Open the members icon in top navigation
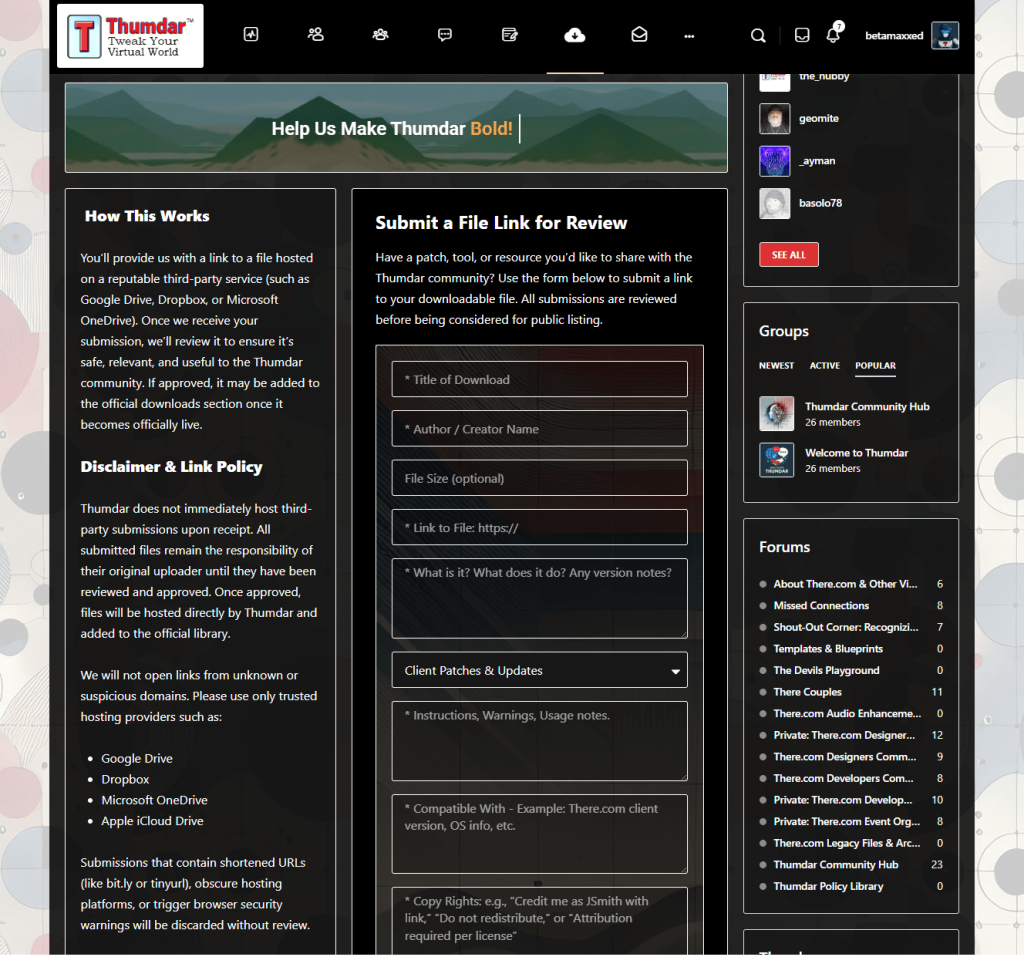The image size is (1024, 957). tap(315, 35)
